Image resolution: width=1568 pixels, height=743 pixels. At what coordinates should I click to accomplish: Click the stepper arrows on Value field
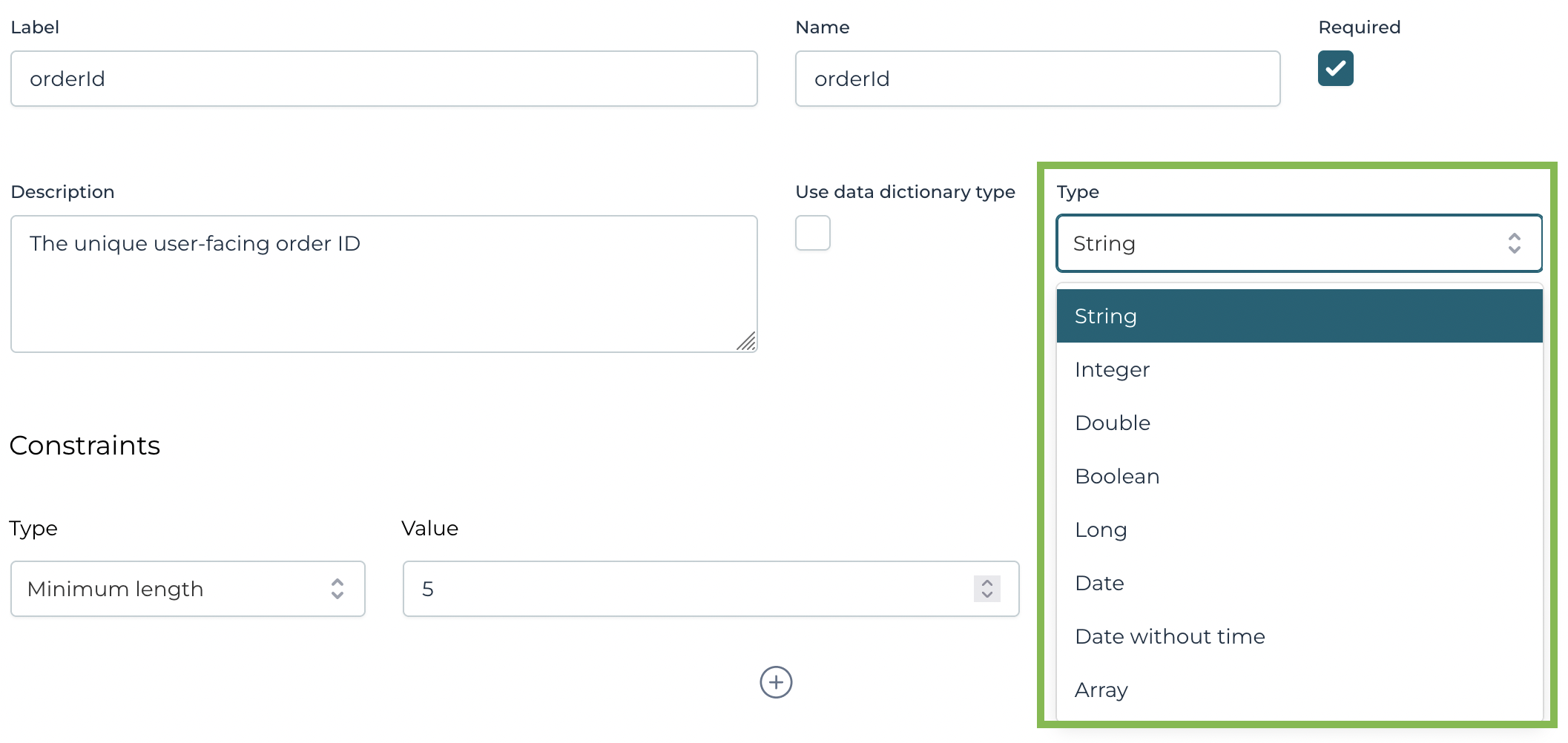click(x=986, y=589)
